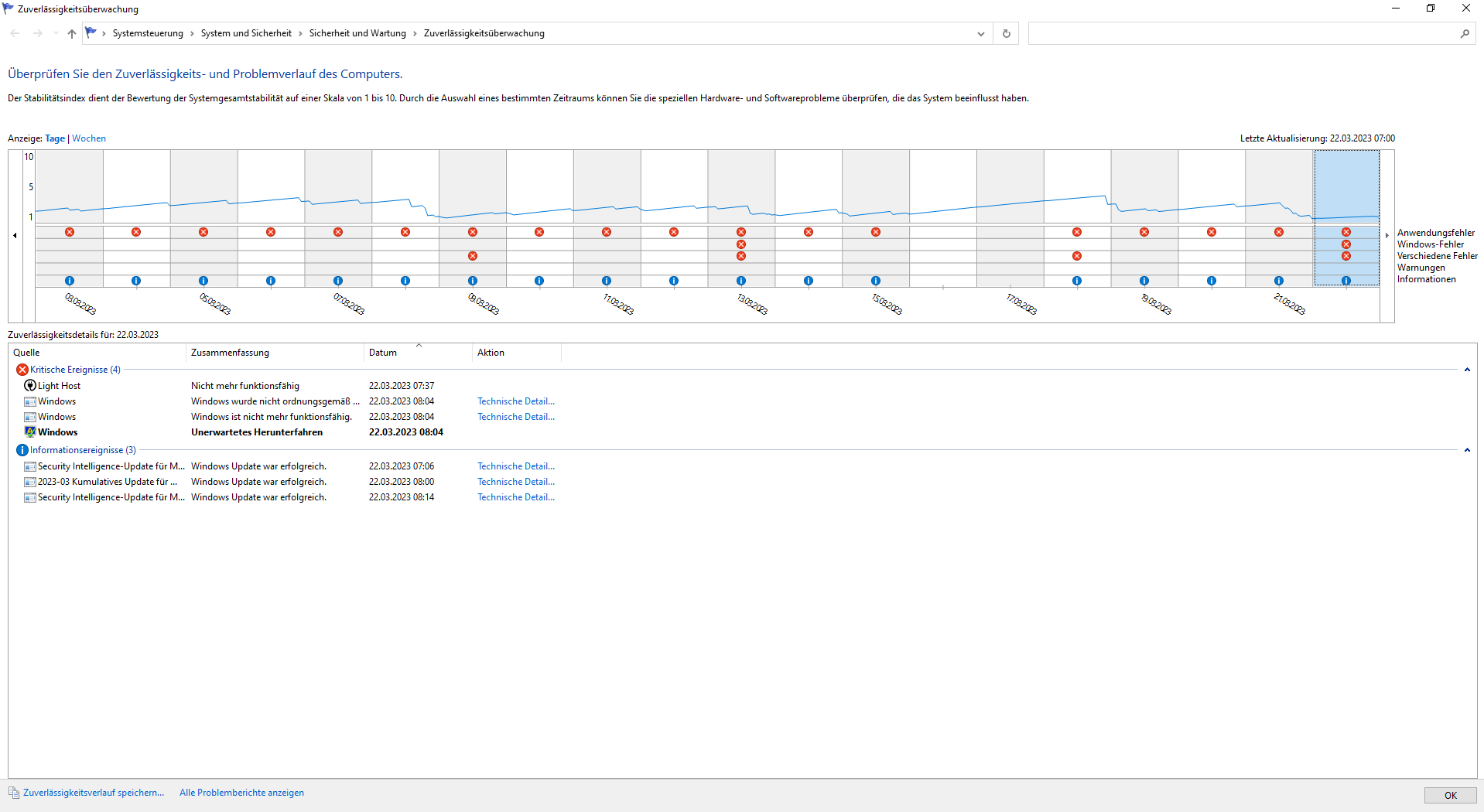Sort by the Zusammenfassung column header
This screenshot has height=812, width=1484.
click(275, 353)
